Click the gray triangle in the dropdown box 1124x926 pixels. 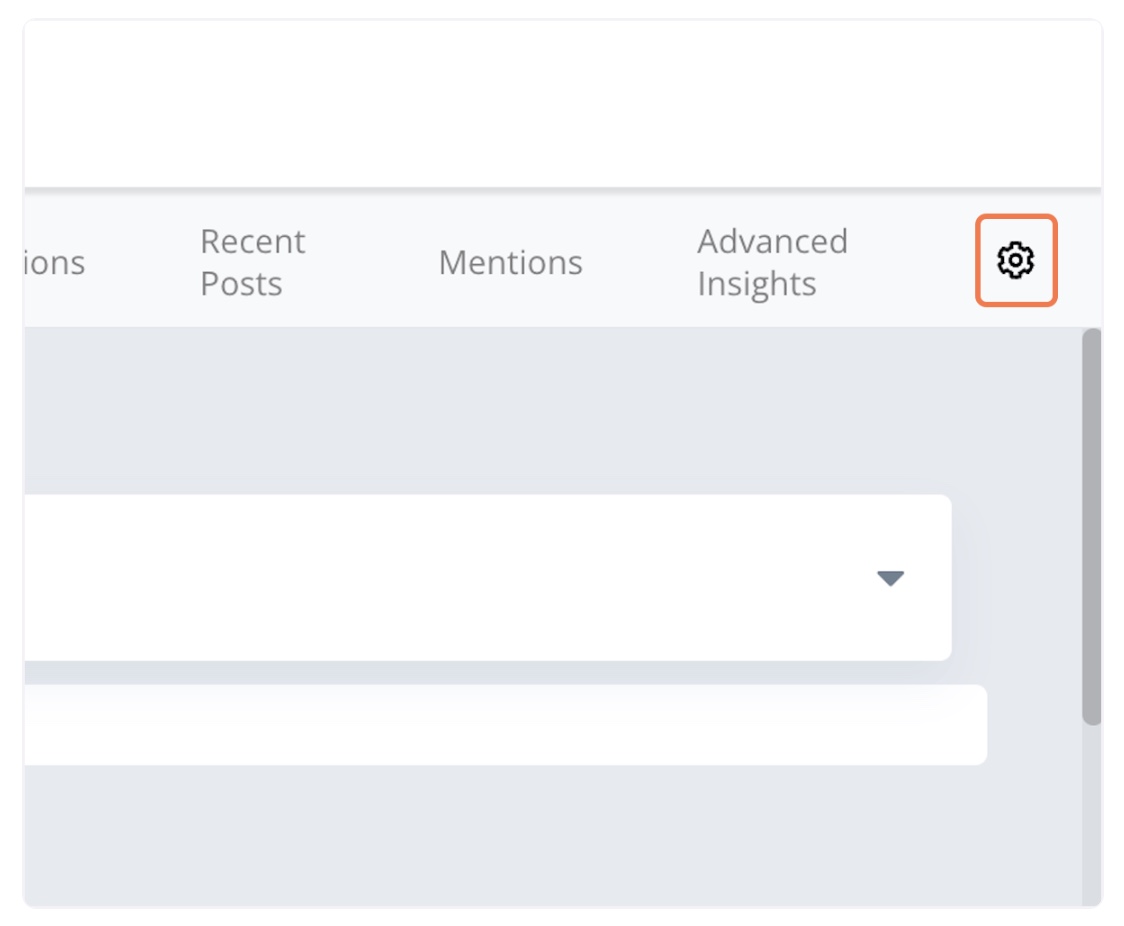(890, 578)
